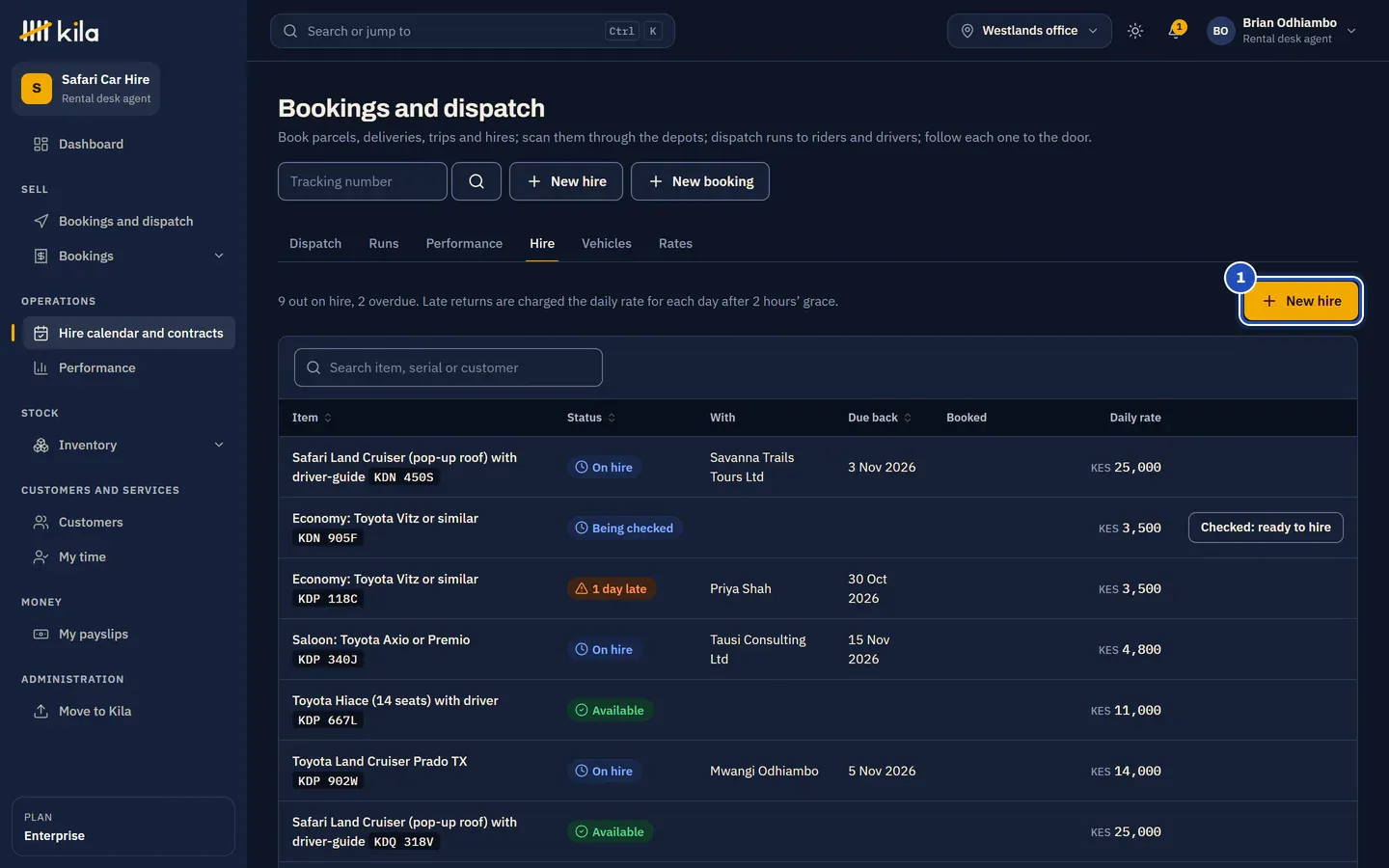Open the notifications bell
This screenshot has width=1389, height=868.
(1175, 31)
